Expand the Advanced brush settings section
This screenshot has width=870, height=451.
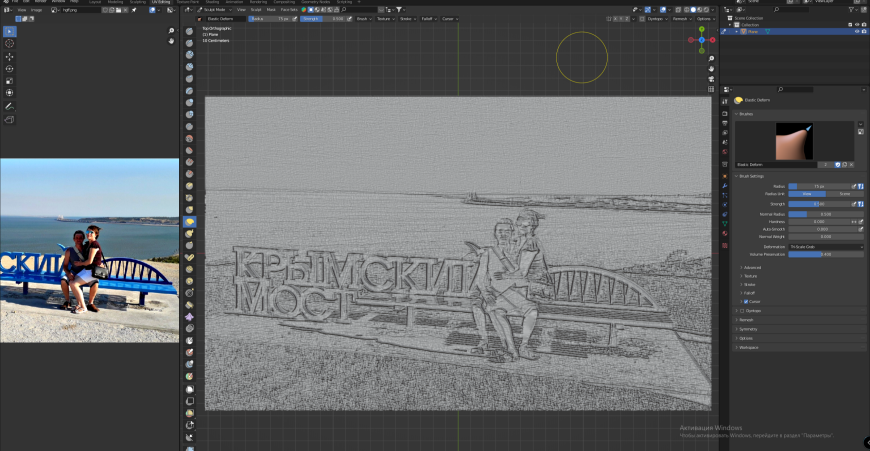752,268
